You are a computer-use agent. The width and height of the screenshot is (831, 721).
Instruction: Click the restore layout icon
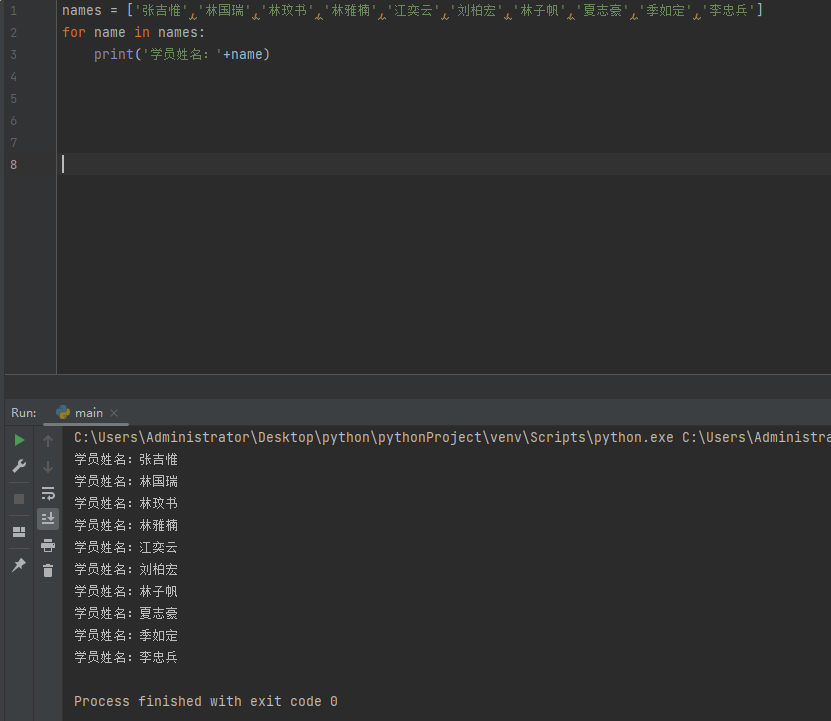tap(19, 532)
